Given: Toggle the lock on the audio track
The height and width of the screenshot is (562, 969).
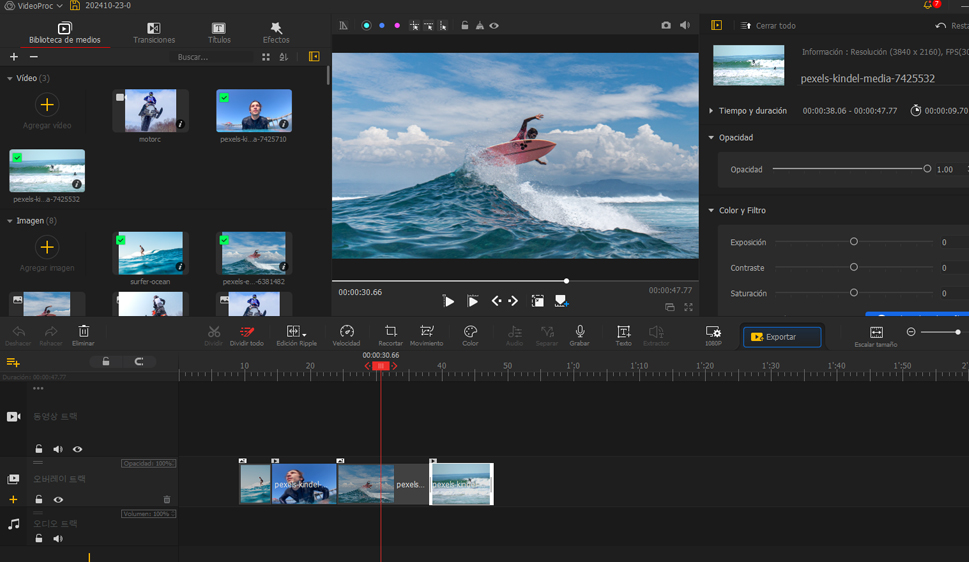Looking at the screenshot, I should pos(38,539).
